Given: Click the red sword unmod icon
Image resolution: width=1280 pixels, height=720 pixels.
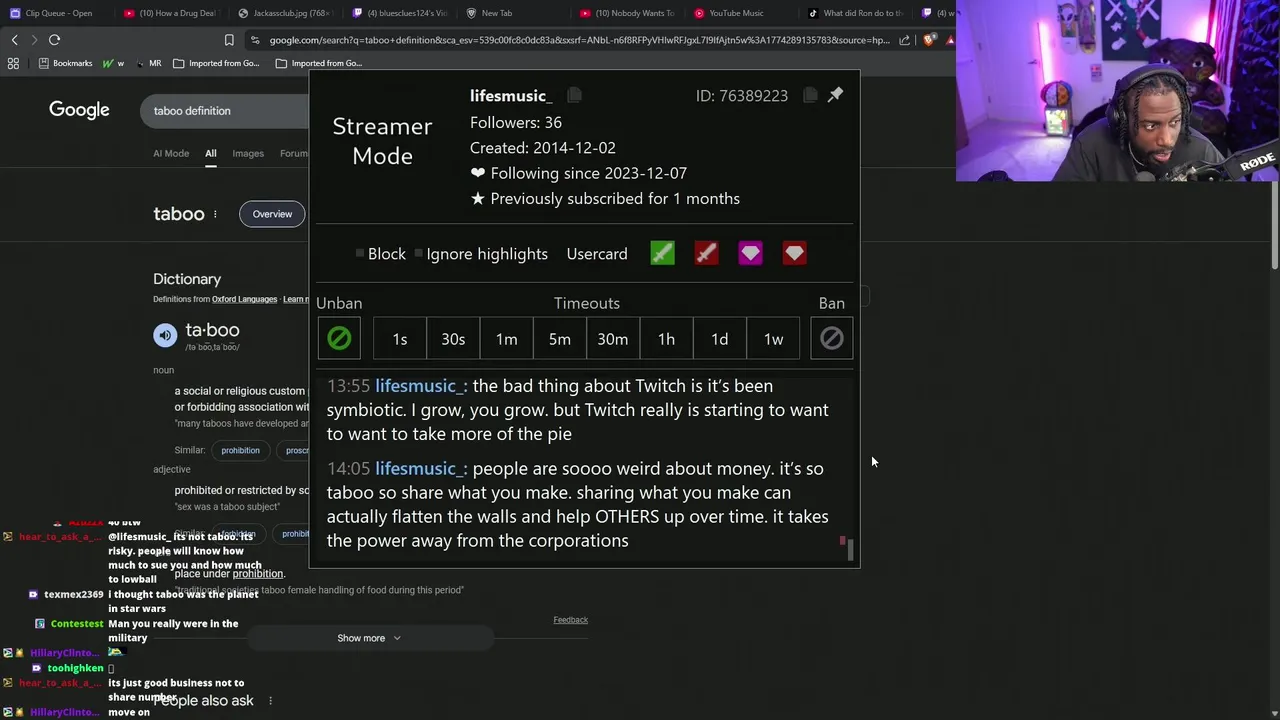Looking at the screenshot, I should click(706, 253).
